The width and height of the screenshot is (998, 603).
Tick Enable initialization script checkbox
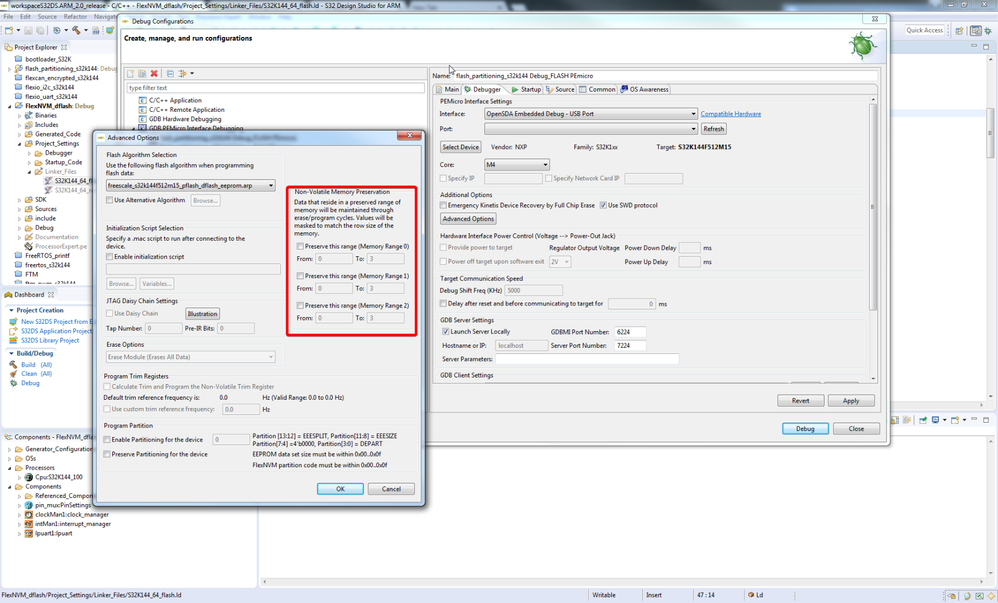click(x=109, y=257)
